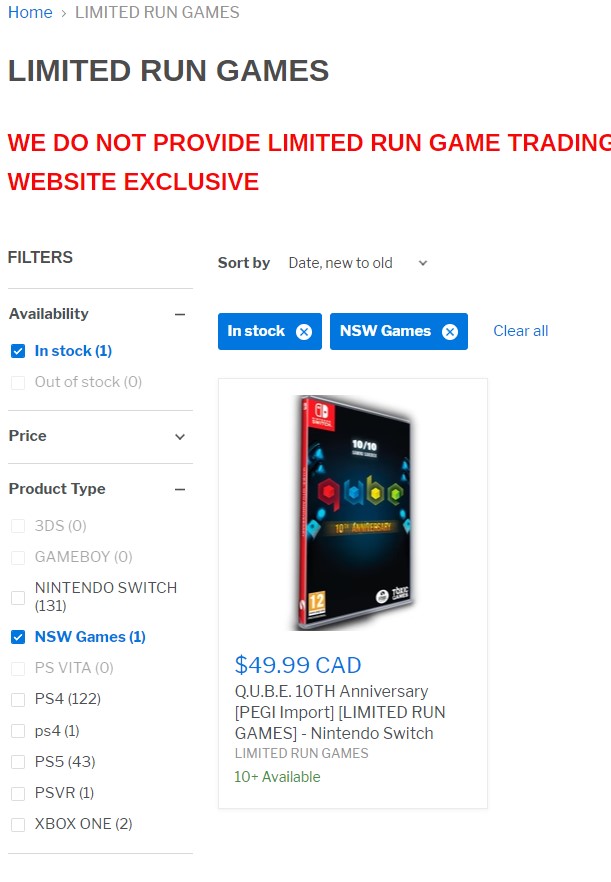This screenshot has height=882, width=611.
Task: Select the lowercase ps4 (1) filter checkbox
Action: click(x=18, y=731)
